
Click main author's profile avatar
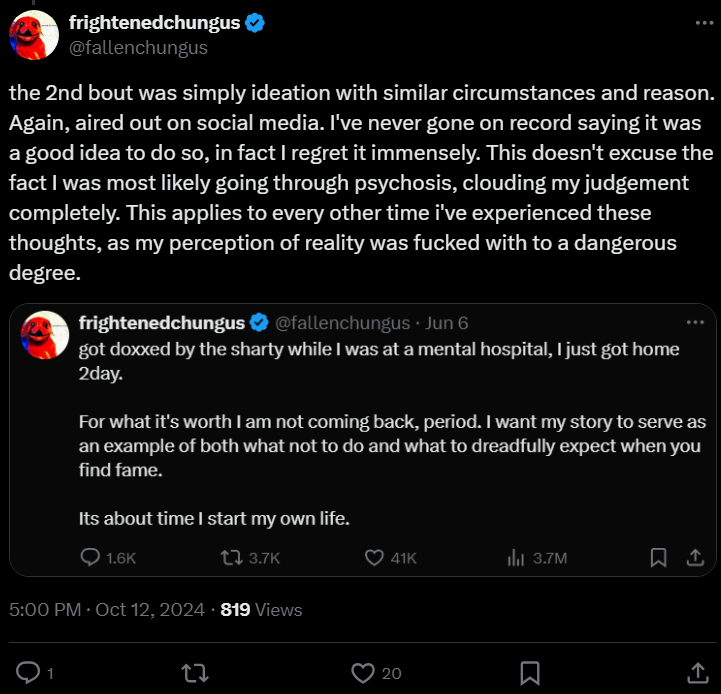point(33,36)
